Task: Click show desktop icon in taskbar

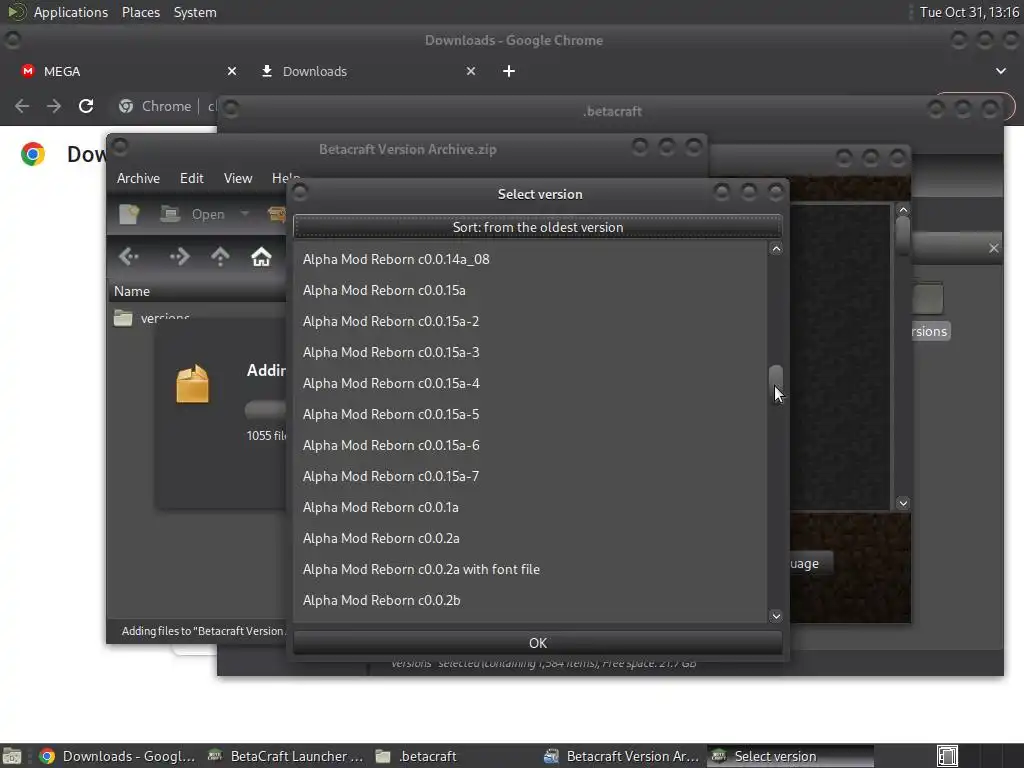Action: pyautogui.click(x=12, y=756)
